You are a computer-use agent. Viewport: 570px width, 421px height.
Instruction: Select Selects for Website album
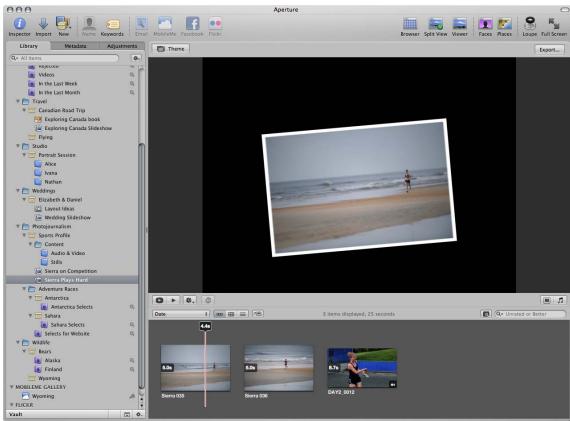pos(67,334)
